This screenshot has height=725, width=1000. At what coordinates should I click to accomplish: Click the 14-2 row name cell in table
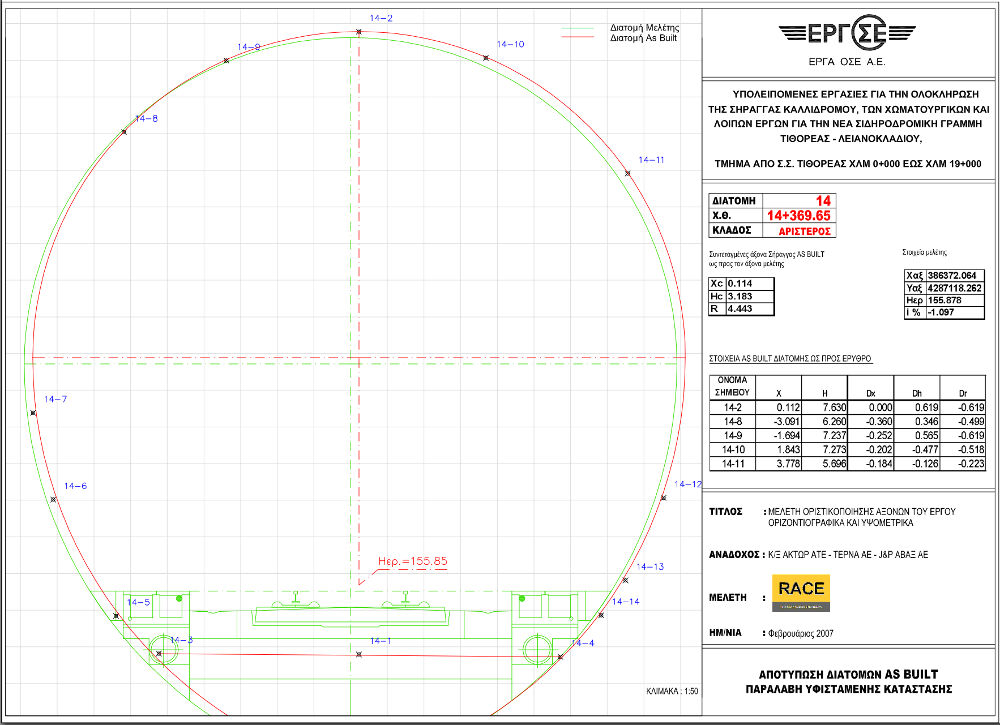tap(732, 407)
